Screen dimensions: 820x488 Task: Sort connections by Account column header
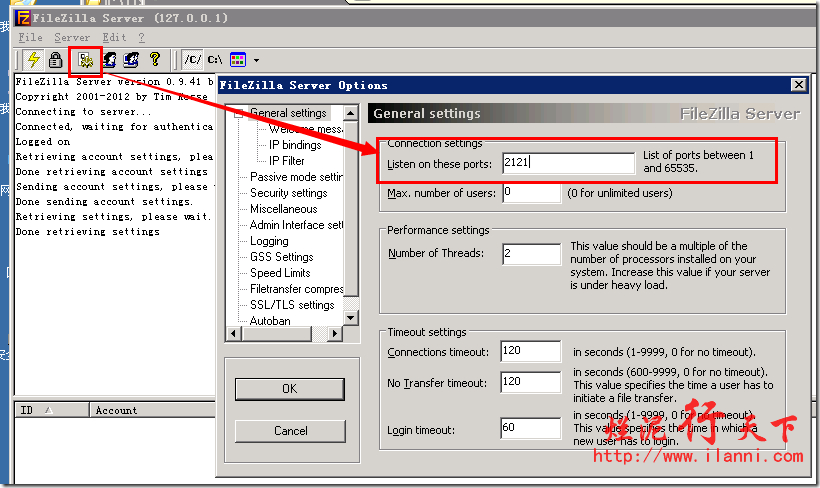click(153, 410)
